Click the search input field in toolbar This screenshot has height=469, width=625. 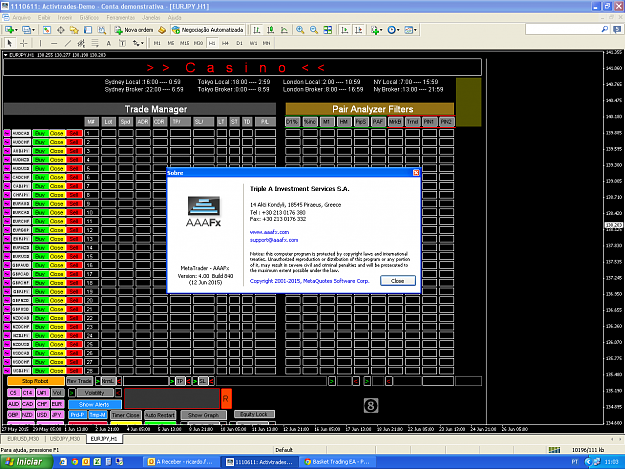pos(563,29)
